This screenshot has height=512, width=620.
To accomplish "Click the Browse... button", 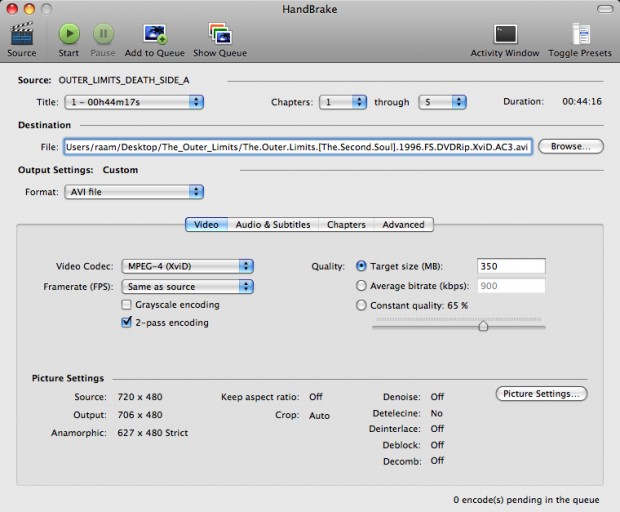I will pyautogui.click(x=571, y=146).
